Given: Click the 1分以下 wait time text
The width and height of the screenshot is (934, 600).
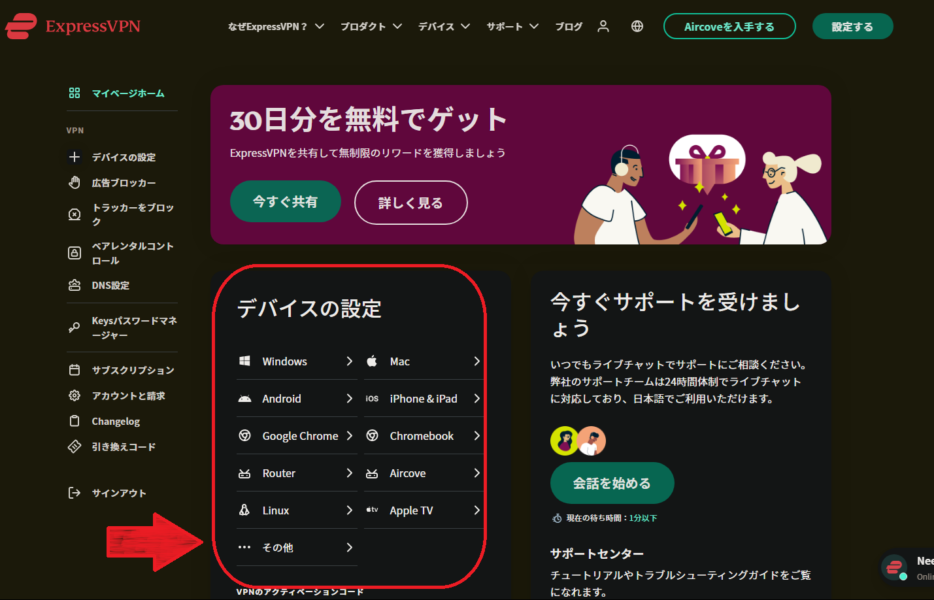Looking at the screenshot, I should (643, 518).
